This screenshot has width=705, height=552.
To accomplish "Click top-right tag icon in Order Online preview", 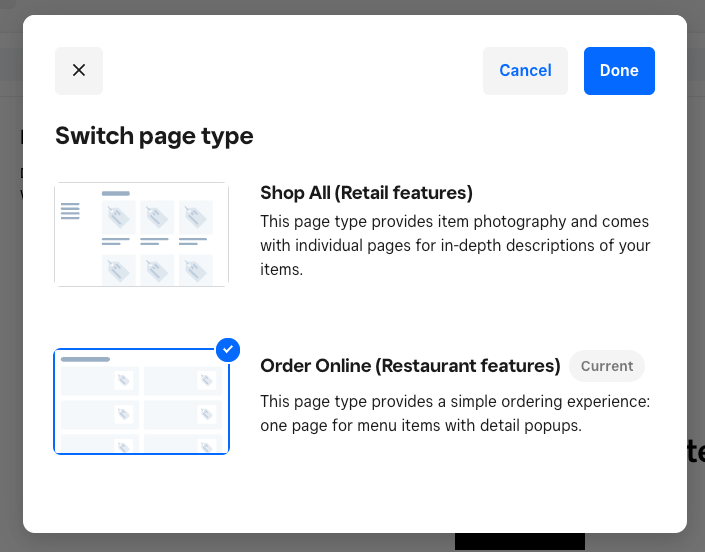I will pyautogui.click(x=206, y=380).
